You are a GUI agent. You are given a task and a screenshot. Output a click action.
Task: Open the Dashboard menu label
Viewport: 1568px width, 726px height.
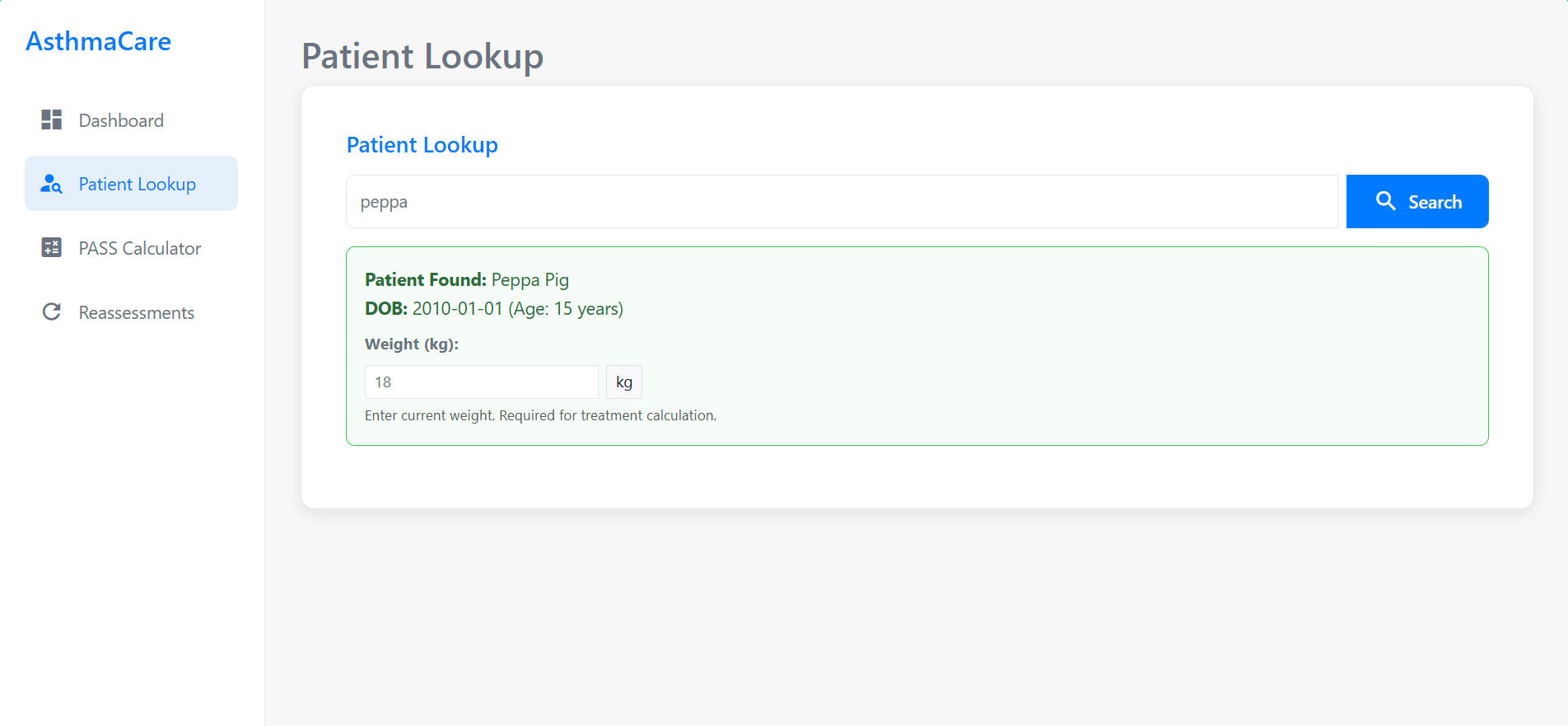pos(121,121)
